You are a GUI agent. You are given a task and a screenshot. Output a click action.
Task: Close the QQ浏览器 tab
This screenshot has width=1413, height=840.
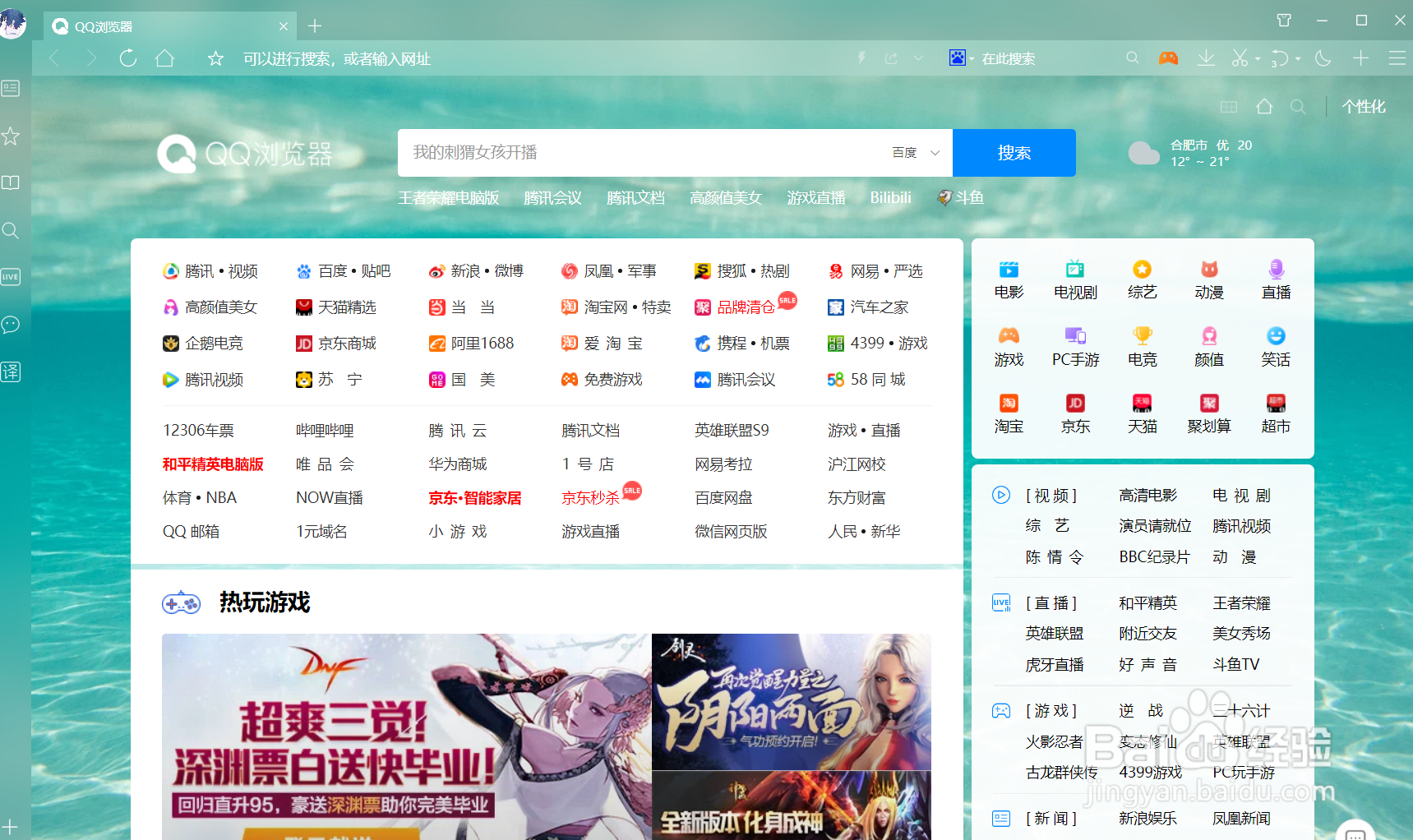tap(284, 26)
